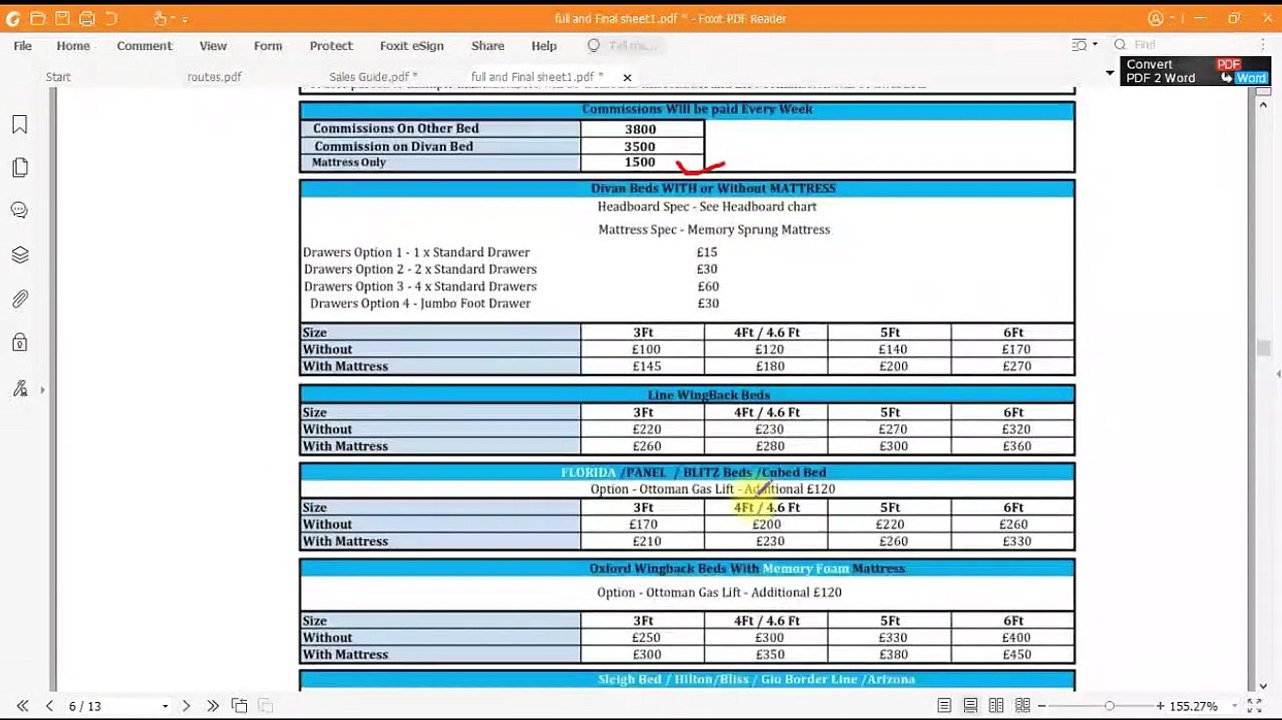
Task: Go to previous page arrow
Action: click(49, 706)
